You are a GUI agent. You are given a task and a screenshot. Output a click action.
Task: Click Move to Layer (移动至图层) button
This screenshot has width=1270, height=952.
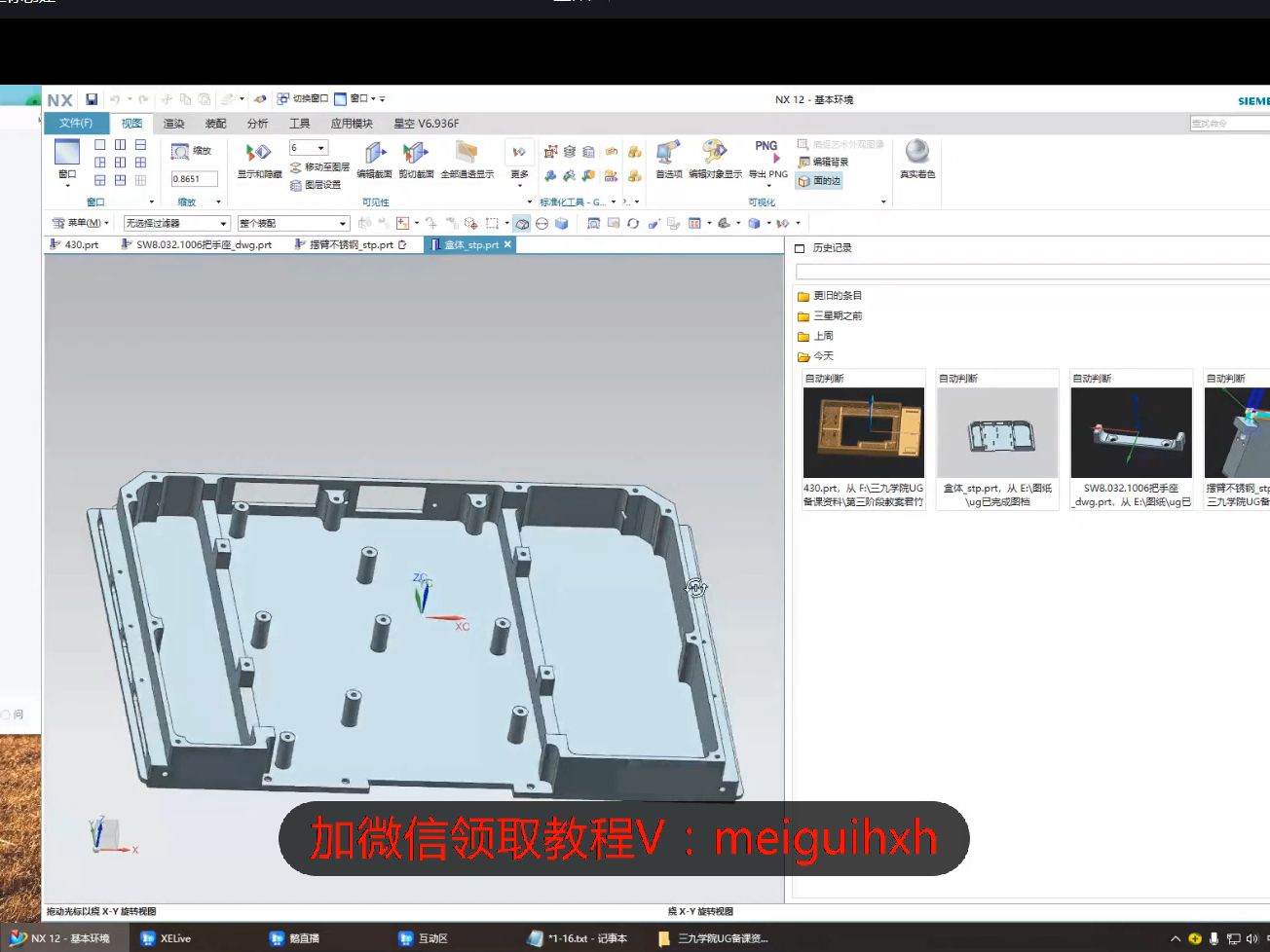[x=320, y=167]
